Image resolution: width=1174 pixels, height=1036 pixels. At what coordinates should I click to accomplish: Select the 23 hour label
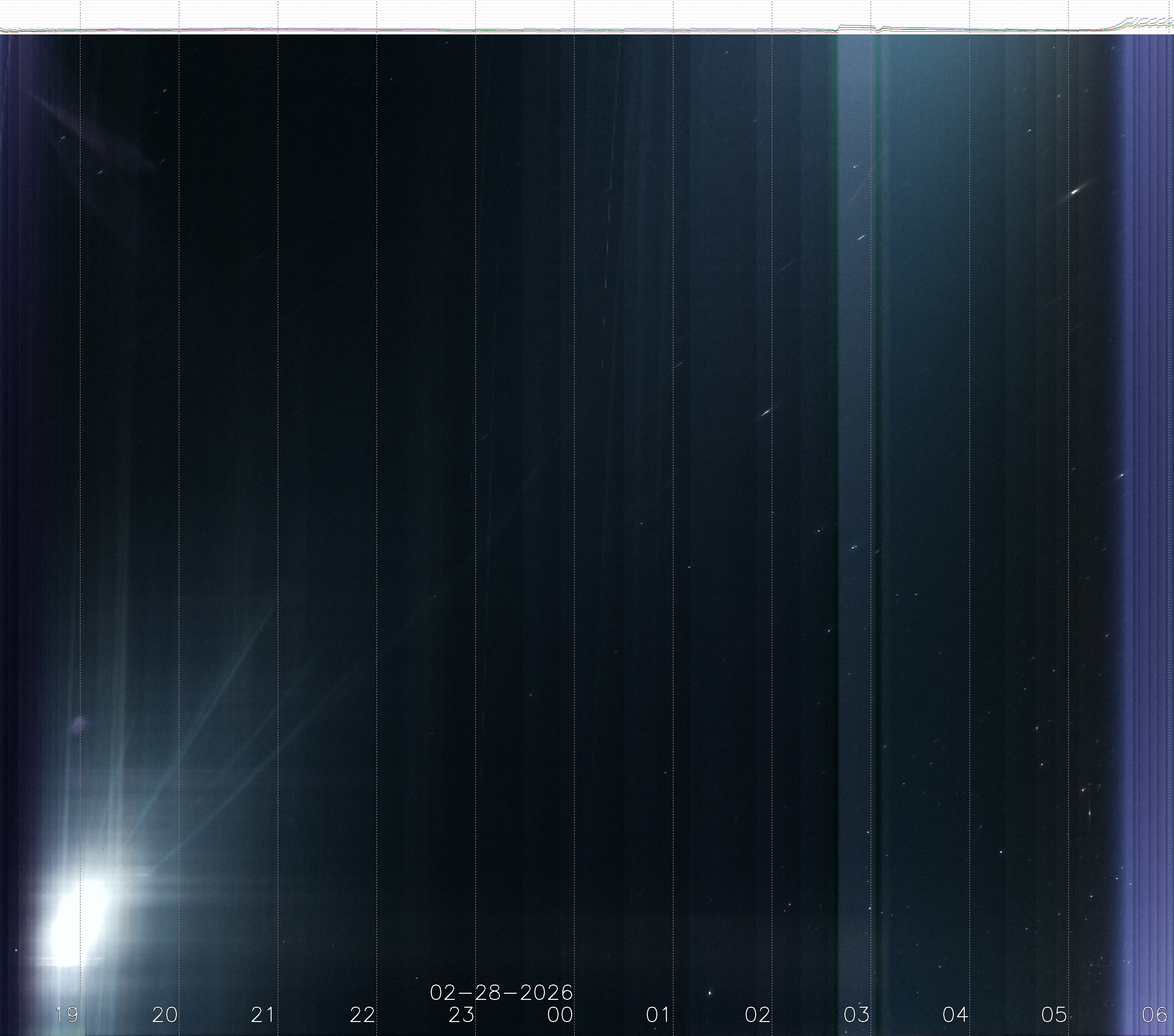click(x=461, y=1015)
